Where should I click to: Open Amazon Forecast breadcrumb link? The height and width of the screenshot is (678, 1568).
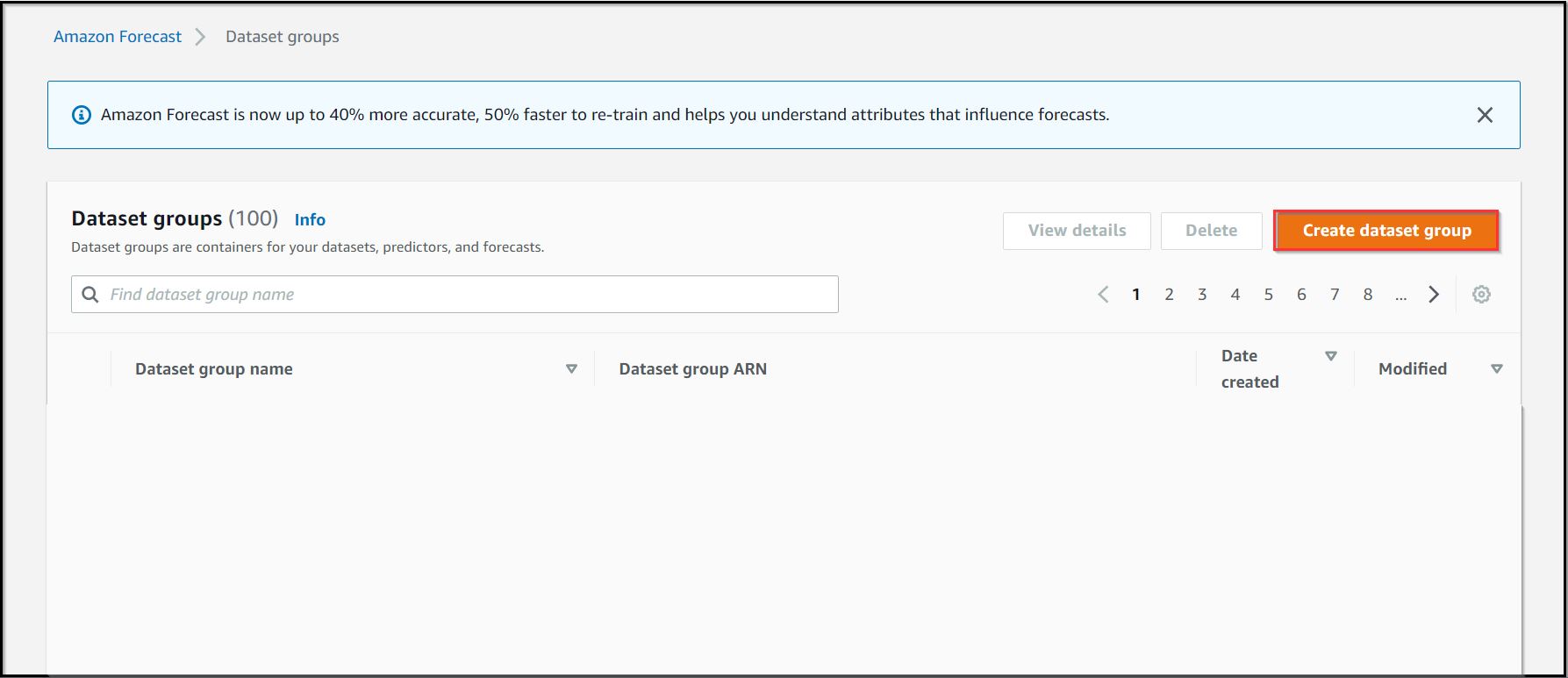click(x=118, y=37)
